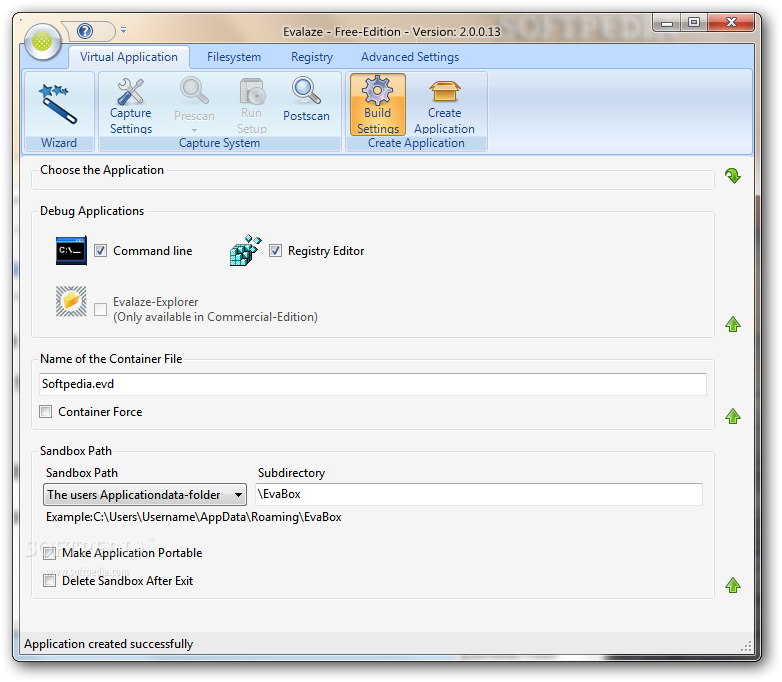Click the container file name field
Screen dimensions: 782x682
[373, 384]
